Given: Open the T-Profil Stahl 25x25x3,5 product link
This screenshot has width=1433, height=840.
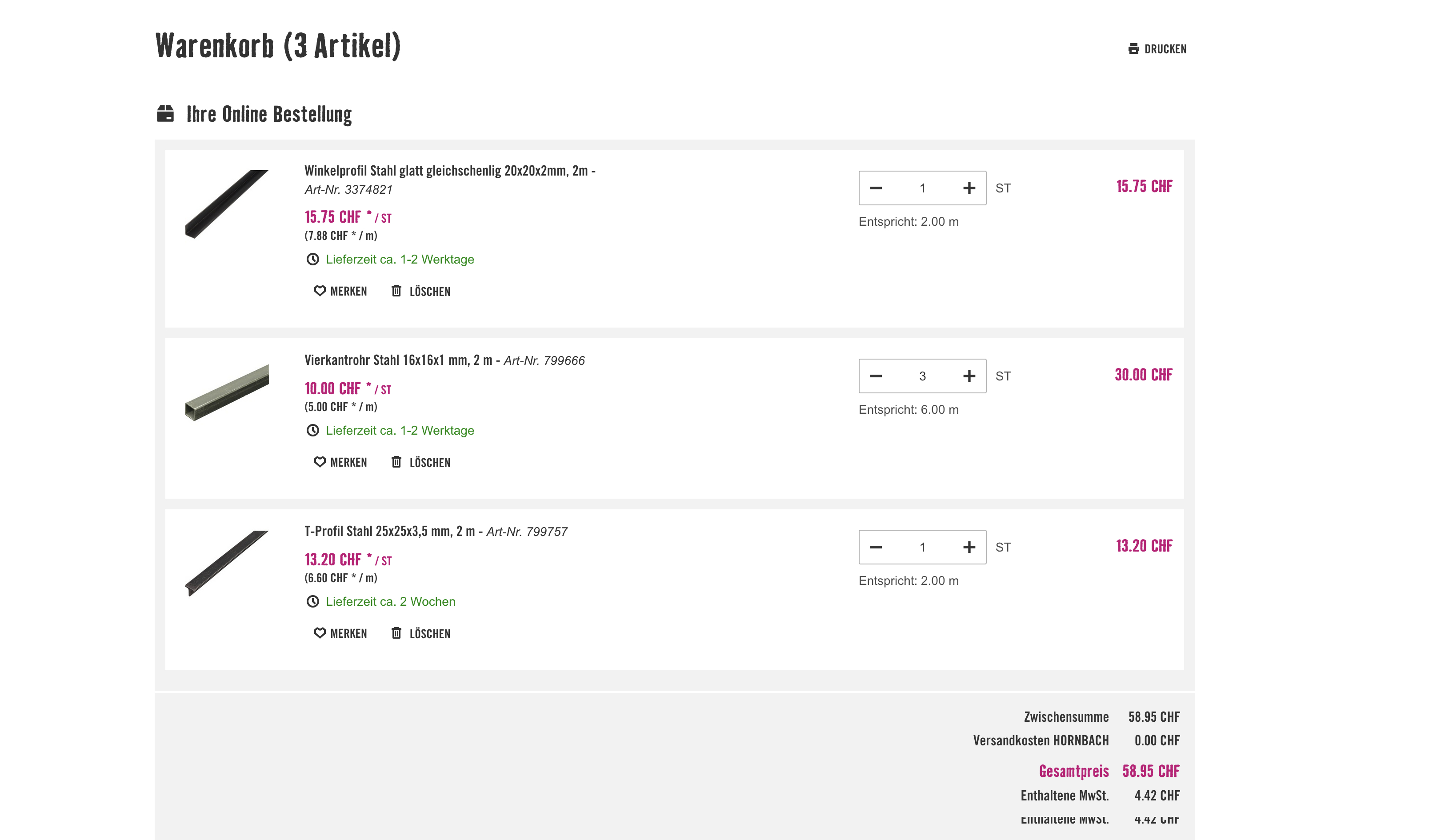Looking at the screenshot, I should (389, 531).
